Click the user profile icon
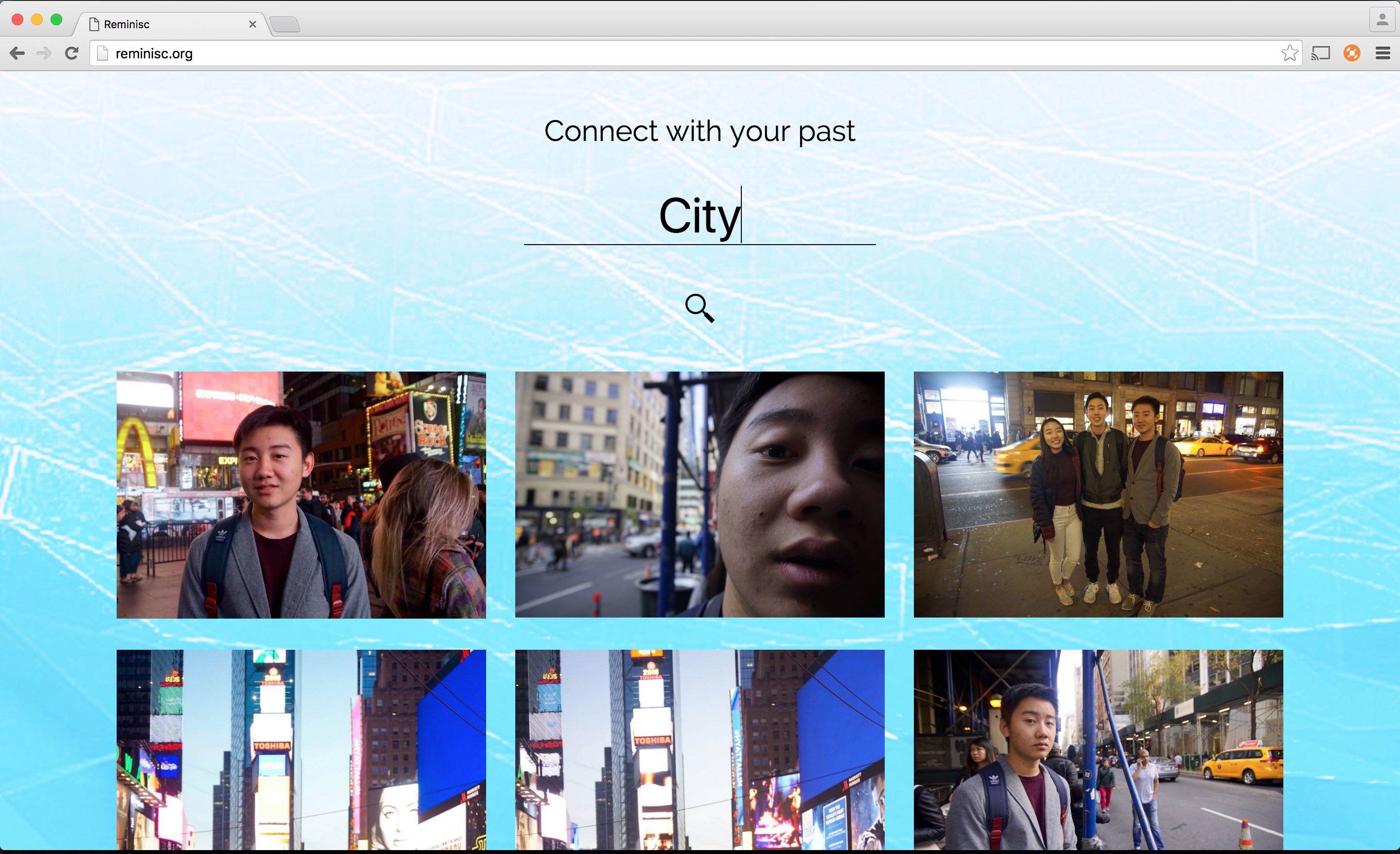Screen dimensions: 1400x854 click(x=1382, y=20)
